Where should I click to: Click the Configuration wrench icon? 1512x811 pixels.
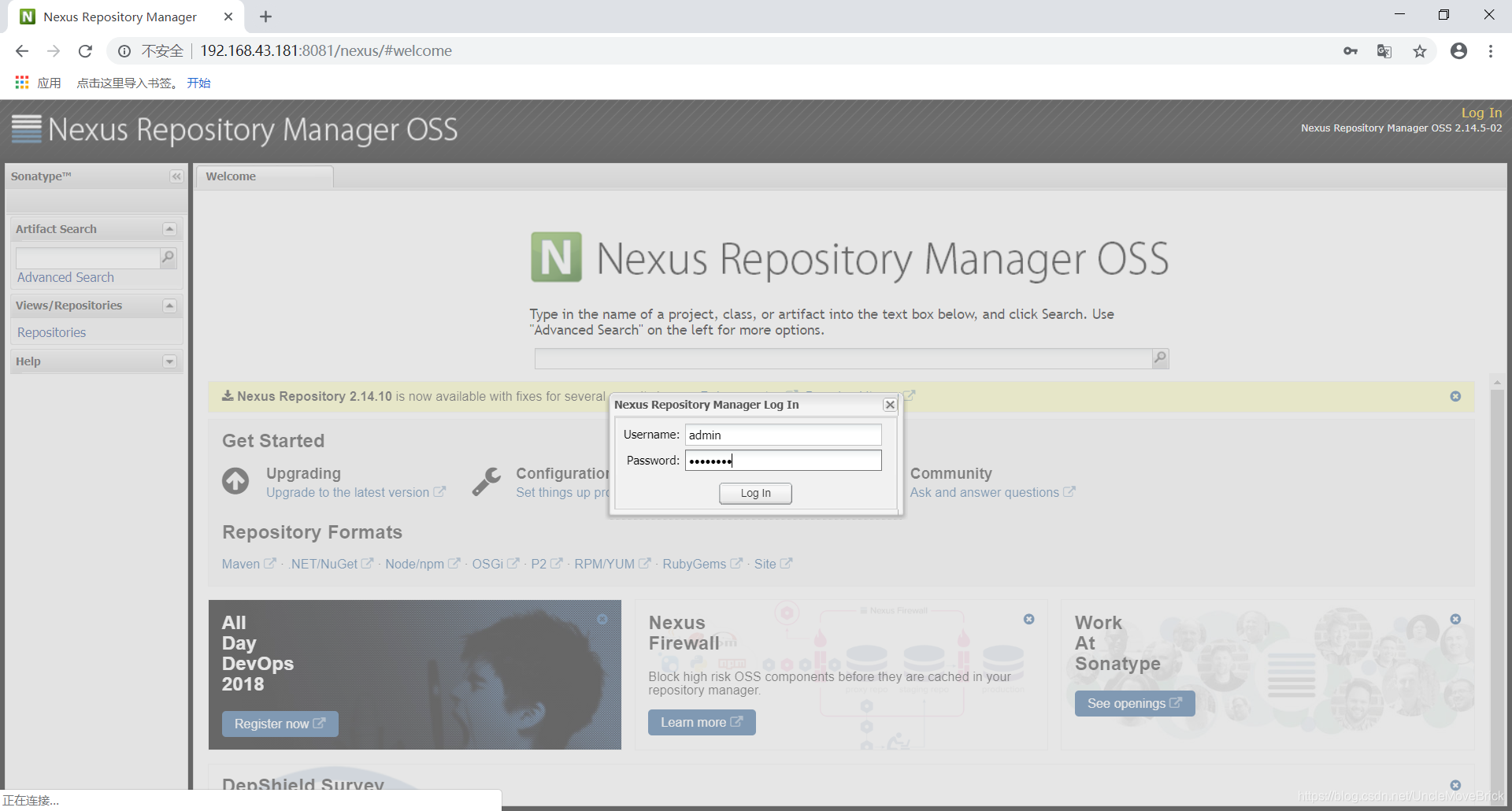pos(486,481)
